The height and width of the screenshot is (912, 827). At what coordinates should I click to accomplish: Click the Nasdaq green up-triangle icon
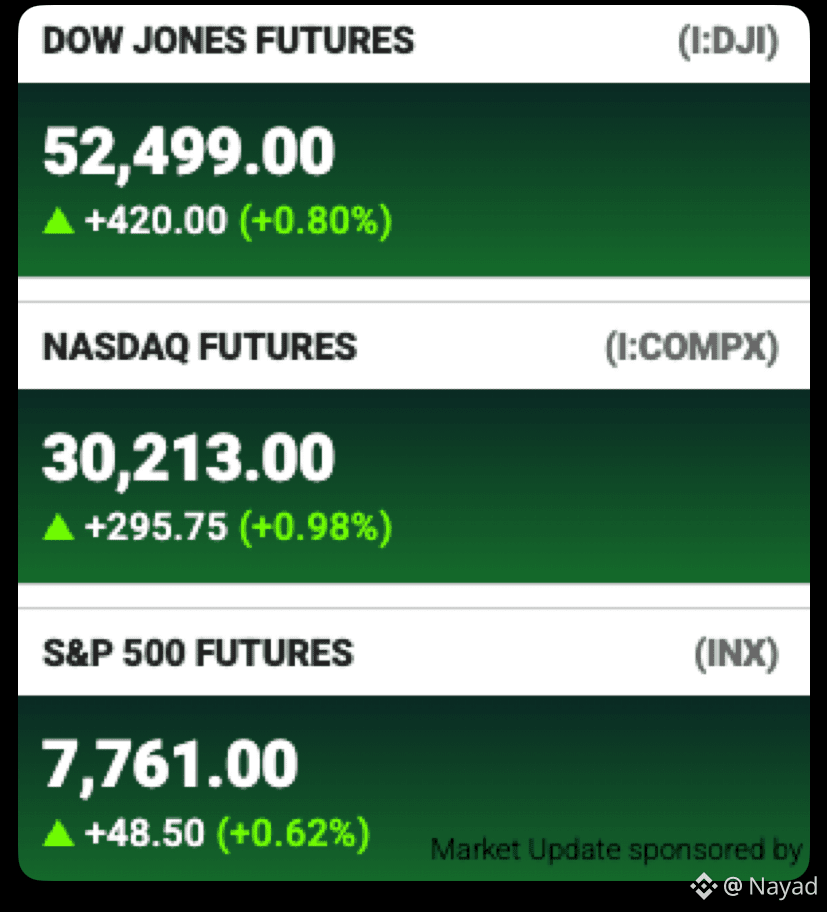click(59, 528)
